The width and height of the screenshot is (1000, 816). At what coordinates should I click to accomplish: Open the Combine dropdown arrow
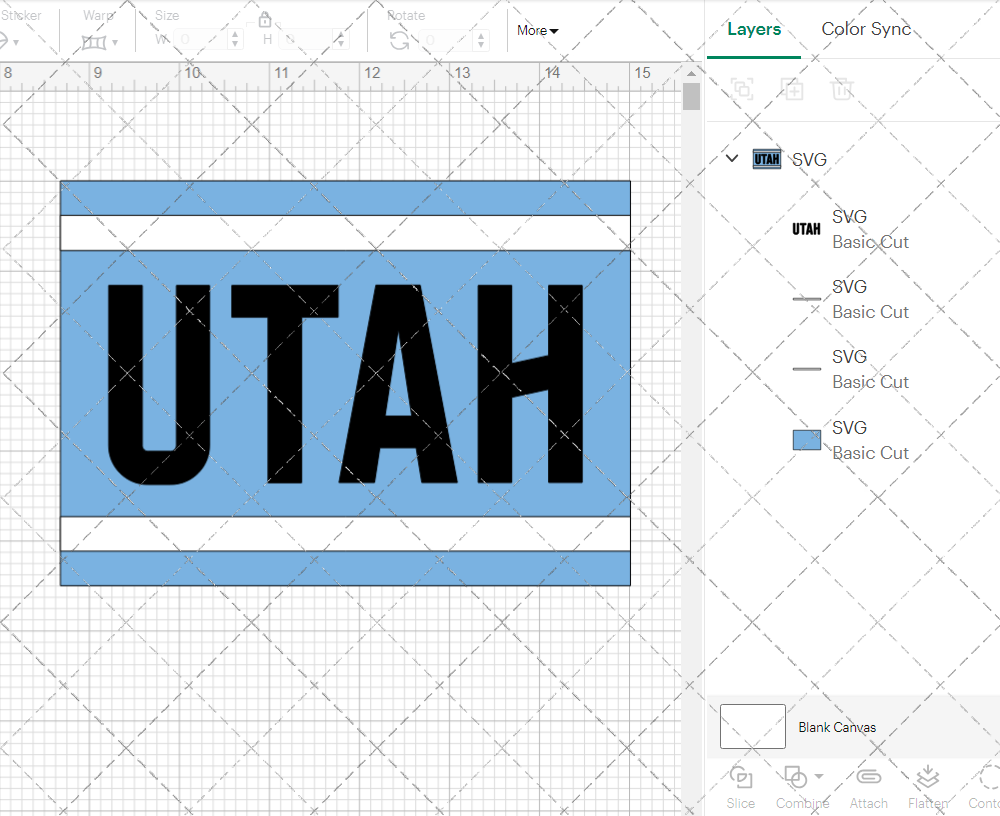[819, 777]
